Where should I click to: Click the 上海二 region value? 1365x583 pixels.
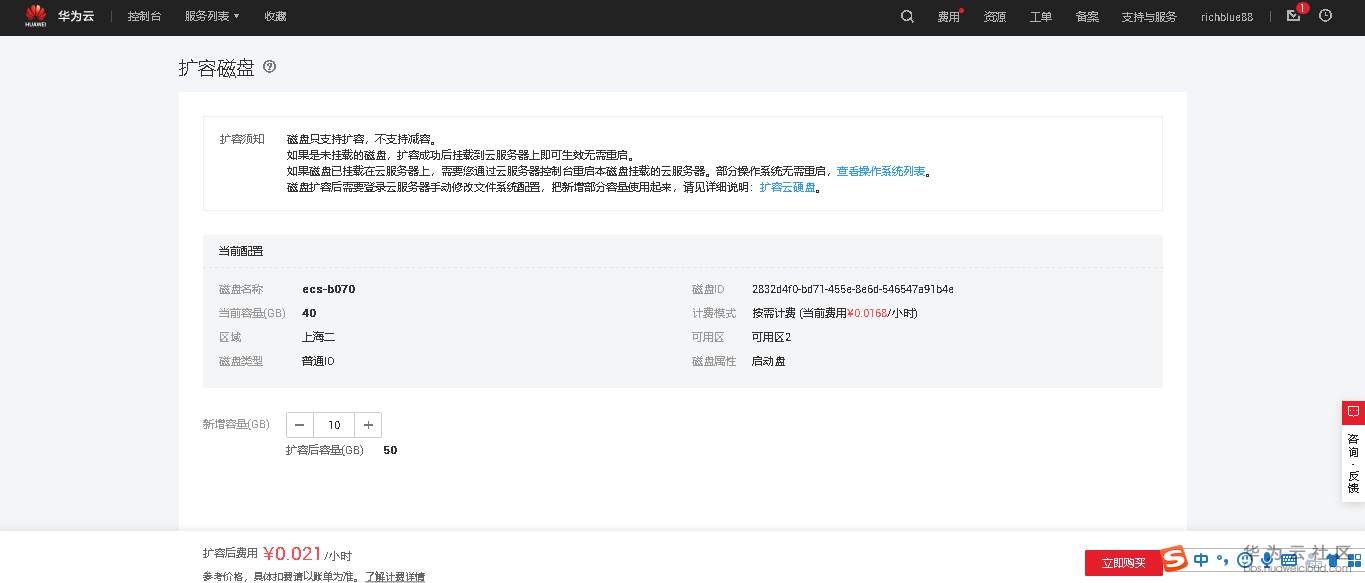[318, 337]
